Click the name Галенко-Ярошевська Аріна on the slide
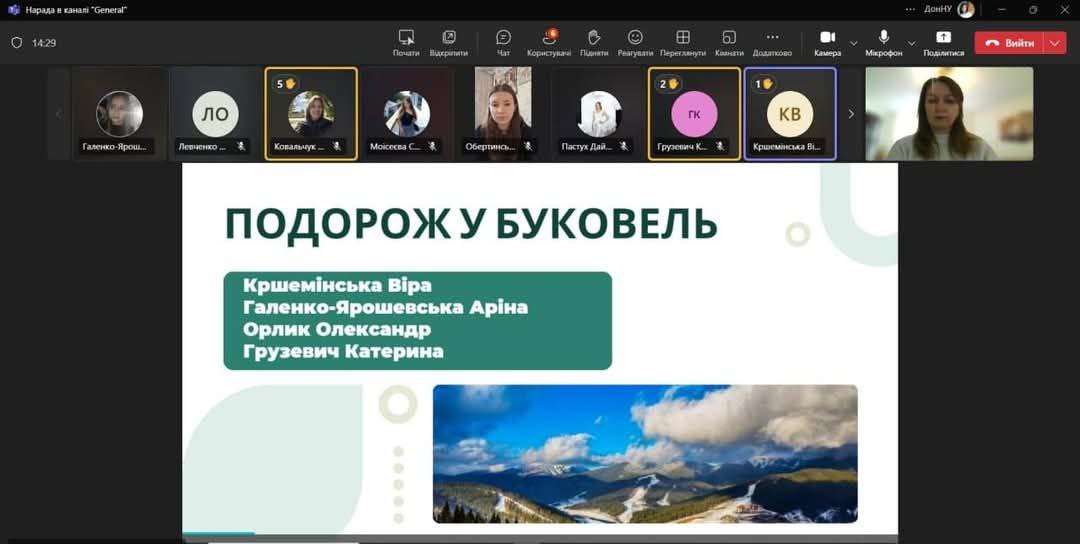1080x544 pixels. (x=386, y=307)
